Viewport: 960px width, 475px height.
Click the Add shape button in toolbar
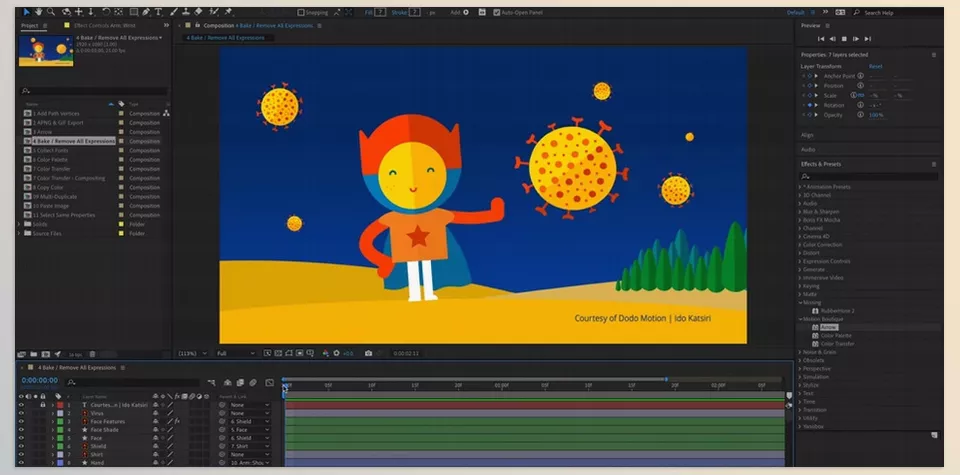466,12
